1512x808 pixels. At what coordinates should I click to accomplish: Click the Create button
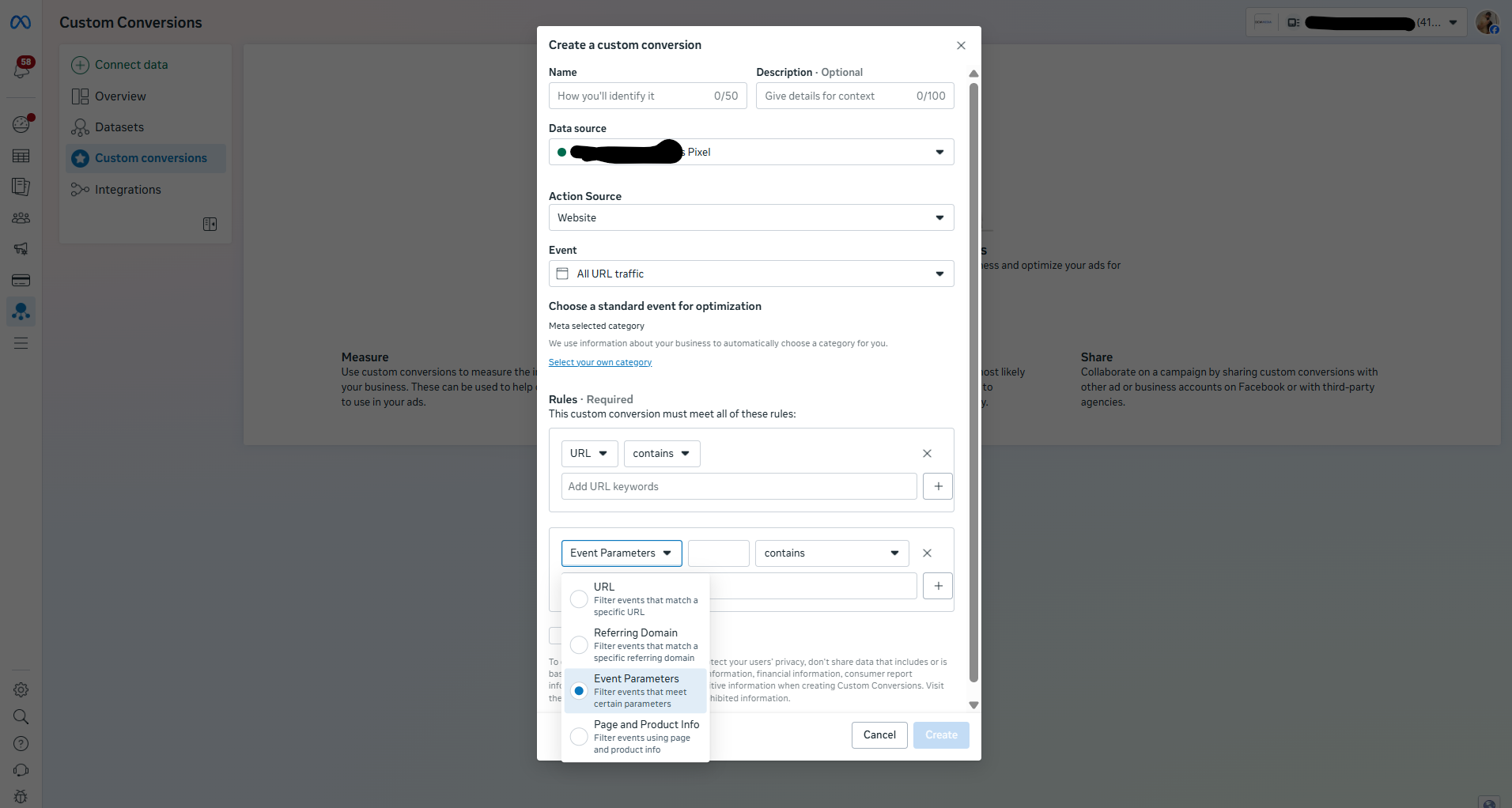click(x=941, y=735)
